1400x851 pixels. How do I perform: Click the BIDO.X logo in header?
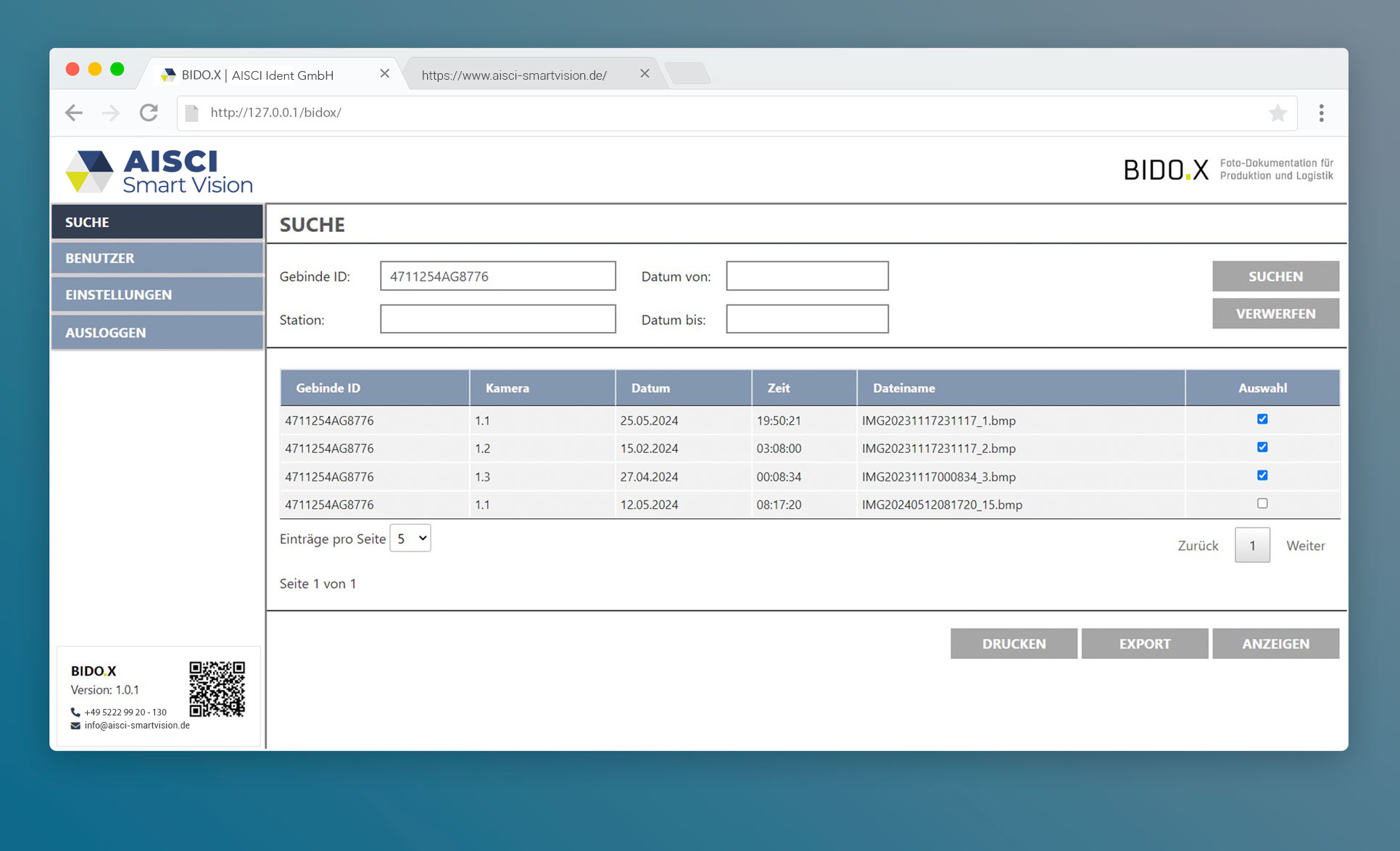(1166, 170)
